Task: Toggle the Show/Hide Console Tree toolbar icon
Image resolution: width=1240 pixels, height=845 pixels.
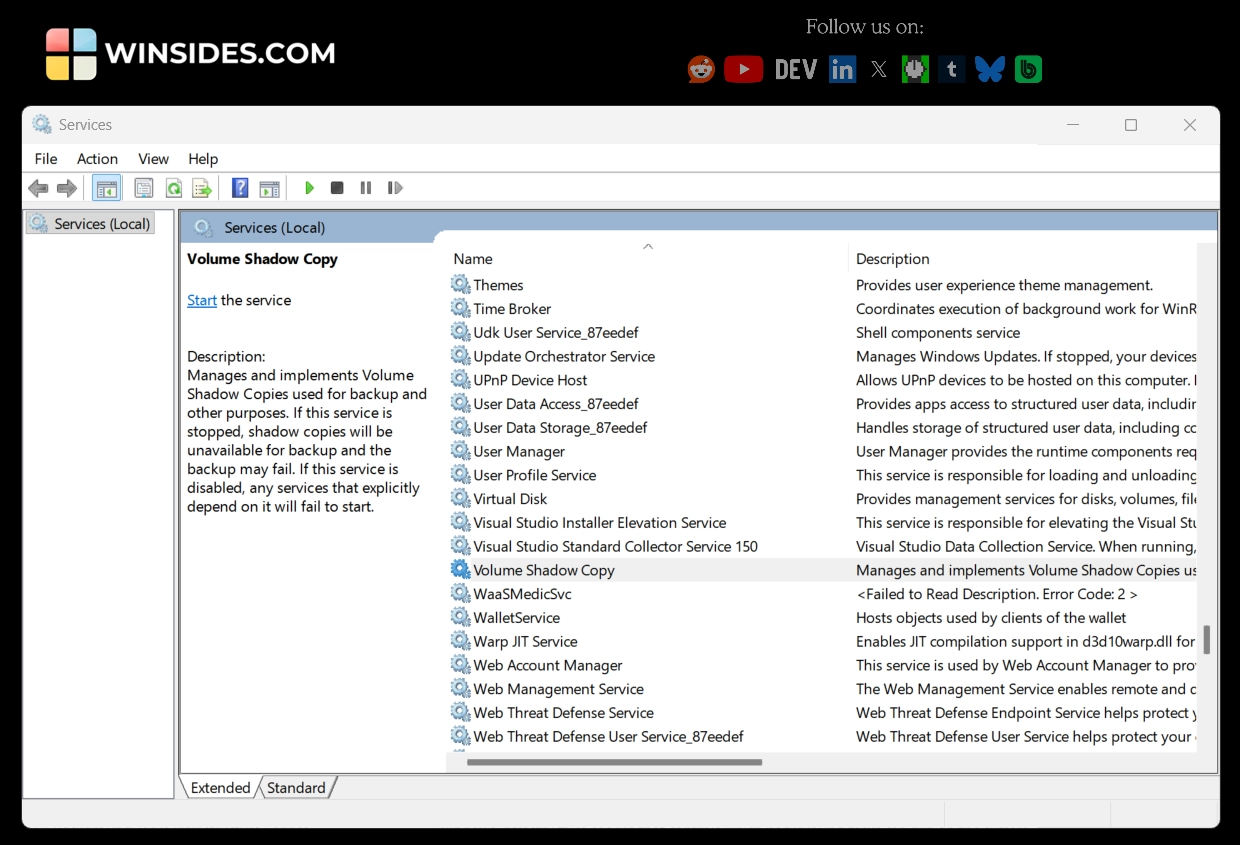Action: coord(106,187)
